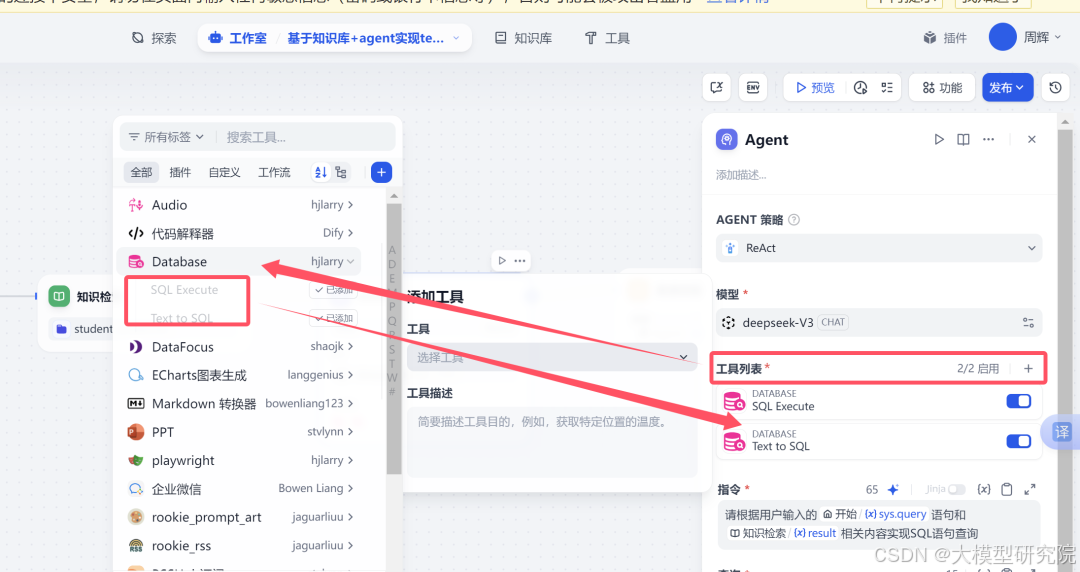Expand the Audio tool by hjlarry
This screenshot has height=572, width=1080.
pos(240,205)
